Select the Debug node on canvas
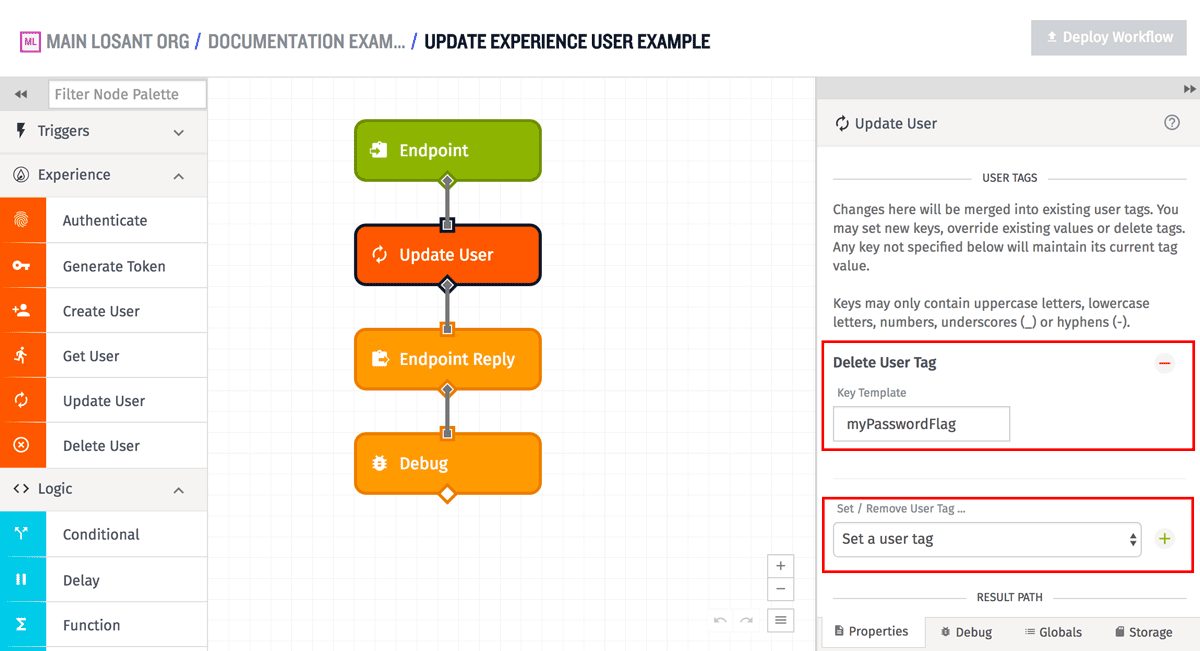 447,463
